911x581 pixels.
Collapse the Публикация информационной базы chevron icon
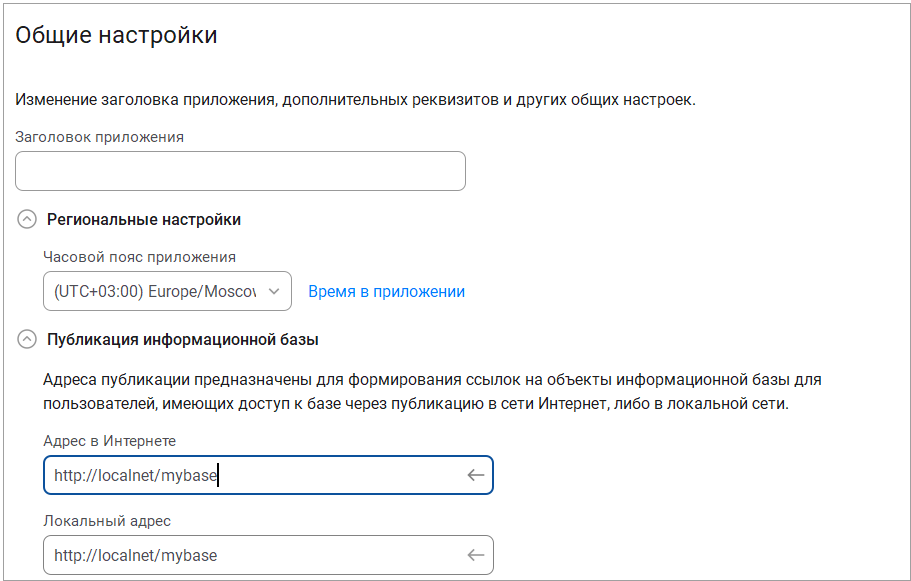point(27,339)
